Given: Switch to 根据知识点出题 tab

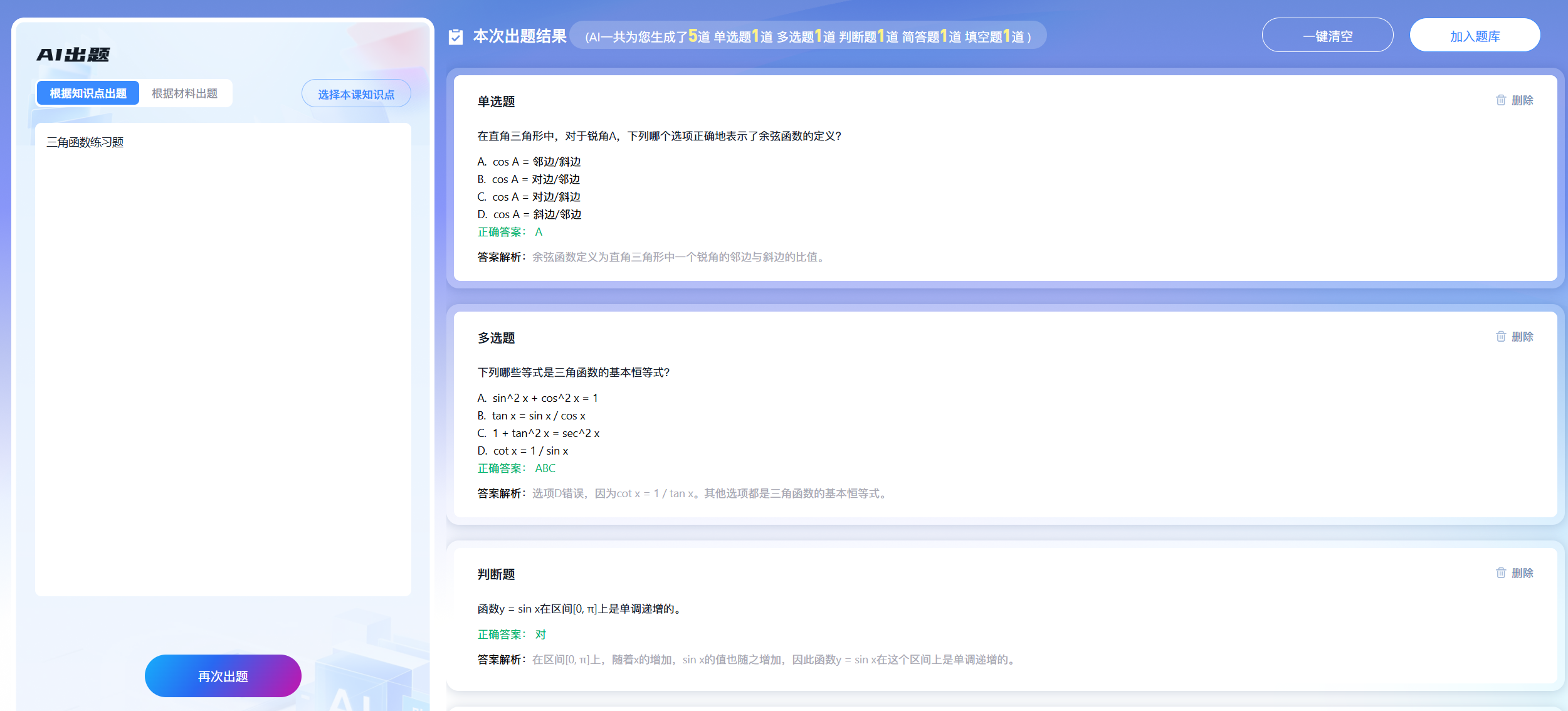Looking at the screenshot, I should click(88, 93).
